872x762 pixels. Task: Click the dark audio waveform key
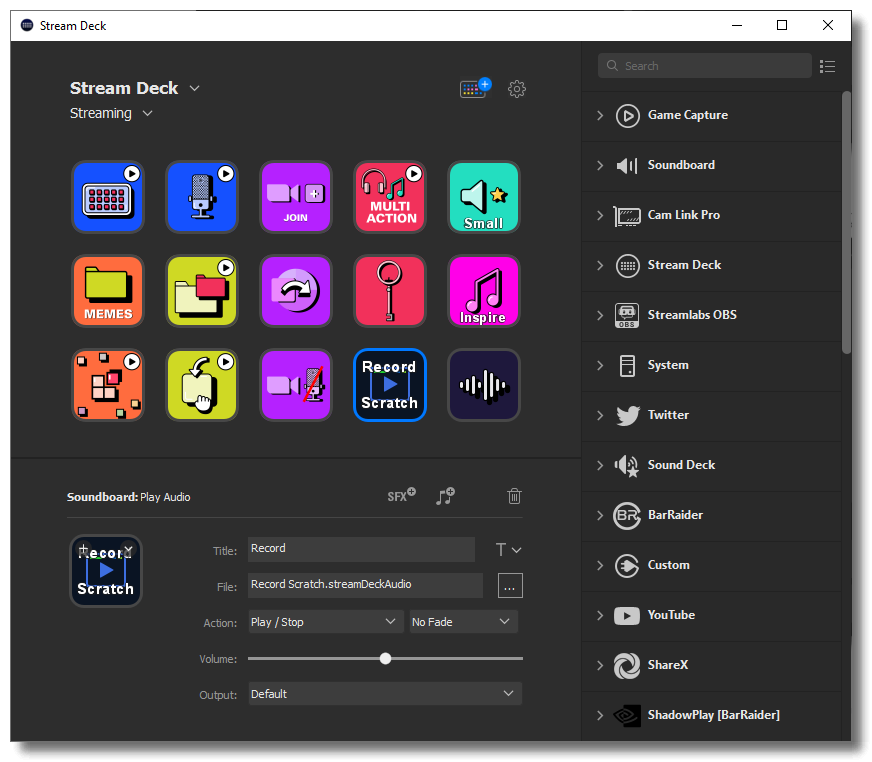pos(484,385)
